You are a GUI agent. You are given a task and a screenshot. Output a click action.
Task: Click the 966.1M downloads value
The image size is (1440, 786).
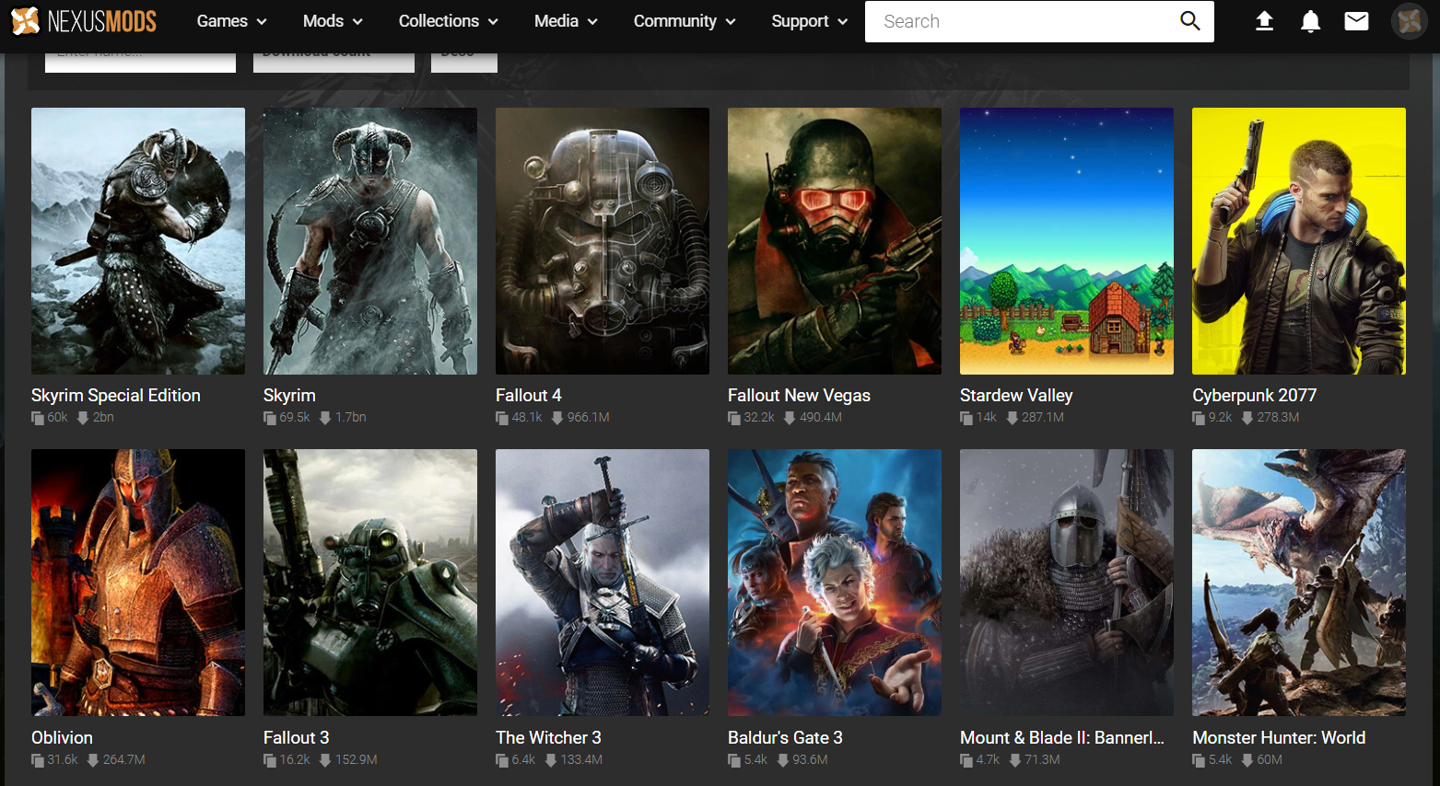pyautogui.click(x=588, y=418)
